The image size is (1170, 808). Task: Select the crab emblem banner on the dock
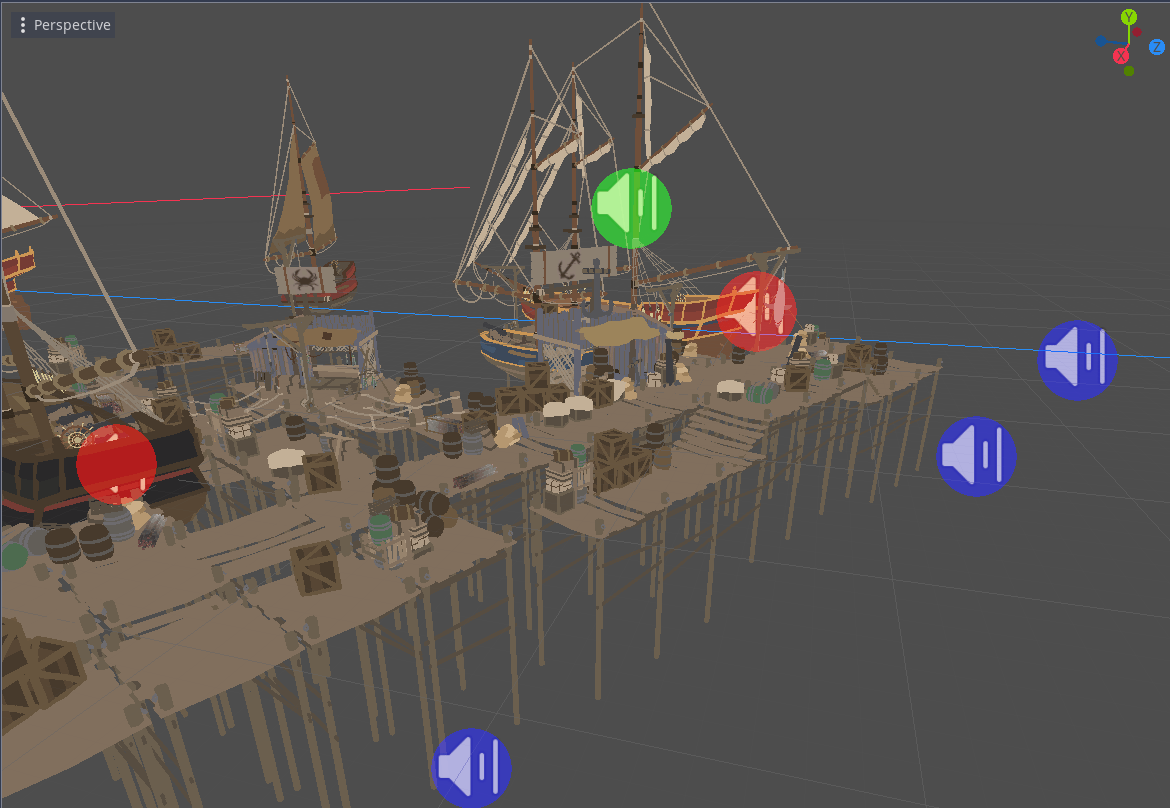pos(305,280)
